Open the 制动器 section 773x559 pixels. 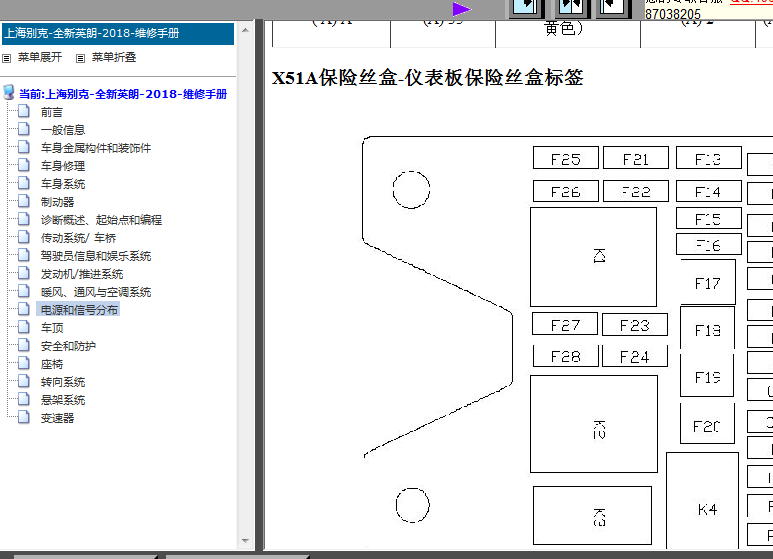tap(58, 202)
